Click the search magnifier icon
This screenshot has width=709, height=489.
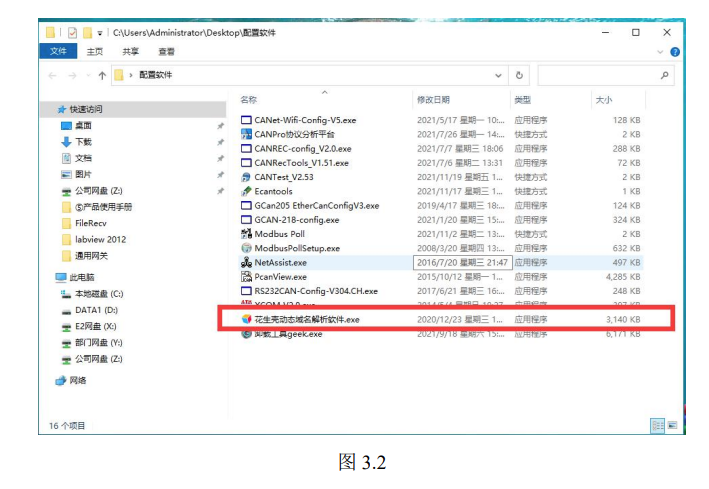click(664, 75)
